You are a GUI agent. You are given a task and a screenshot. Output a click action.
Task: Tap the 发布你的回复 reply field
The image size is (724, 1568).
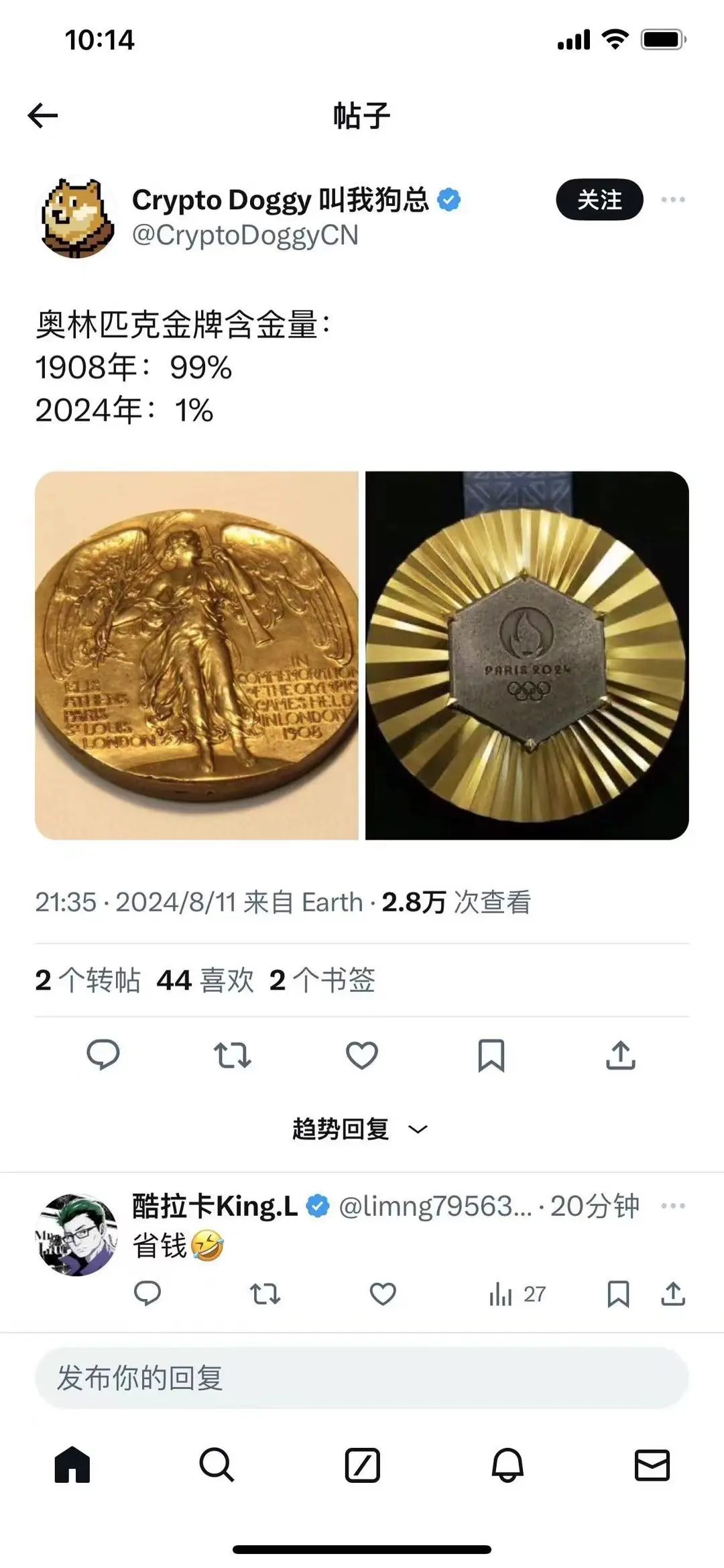362,1378
